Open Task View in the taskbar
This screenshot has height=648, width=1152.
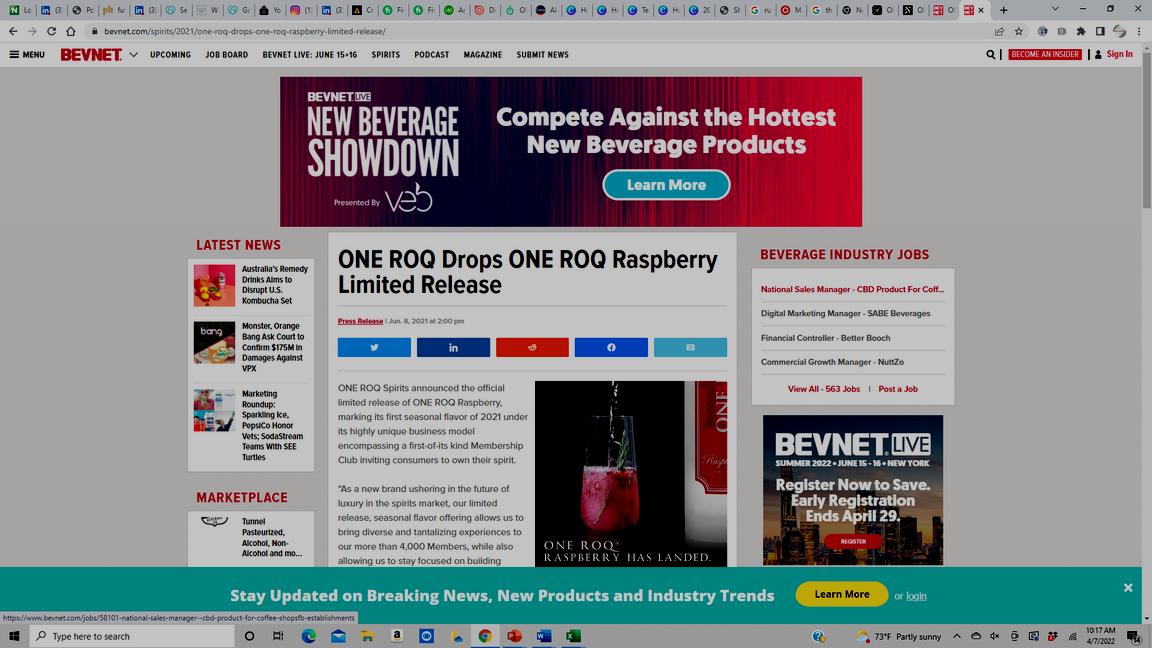(x=278, y=636)
